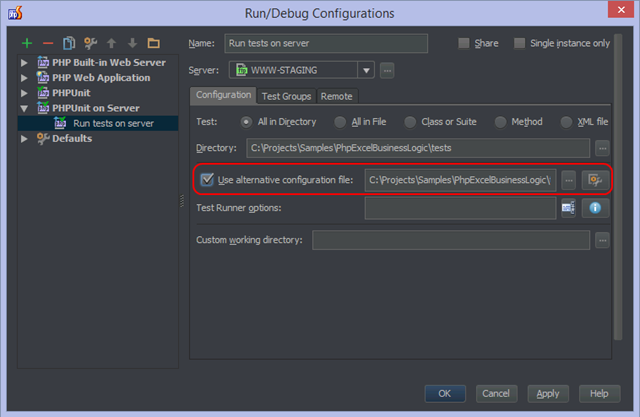Open the server browse button beside WWW-STAGING
Viewport: 640px width, 417px height.
pyautogui.click(x=387, y=71)
